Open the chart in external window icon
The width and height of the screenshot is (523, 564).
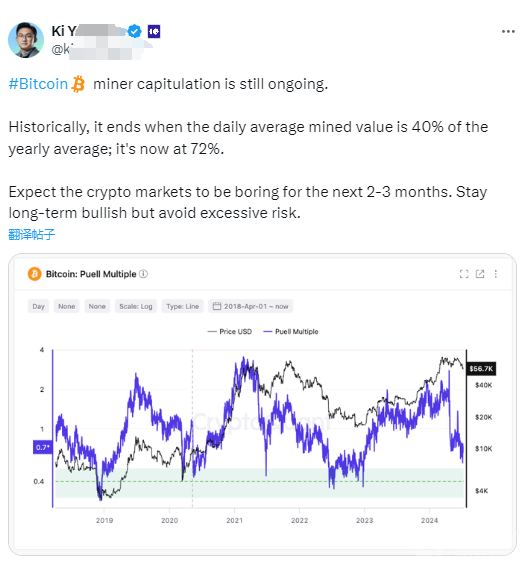click(x=480, y=274)
